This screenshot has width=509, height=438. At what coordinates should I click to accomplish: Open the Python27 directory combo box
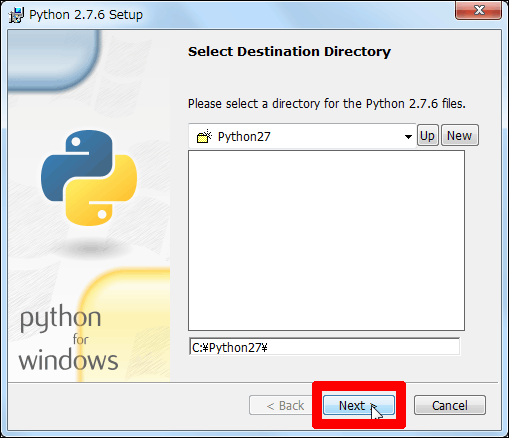(302, 136)
